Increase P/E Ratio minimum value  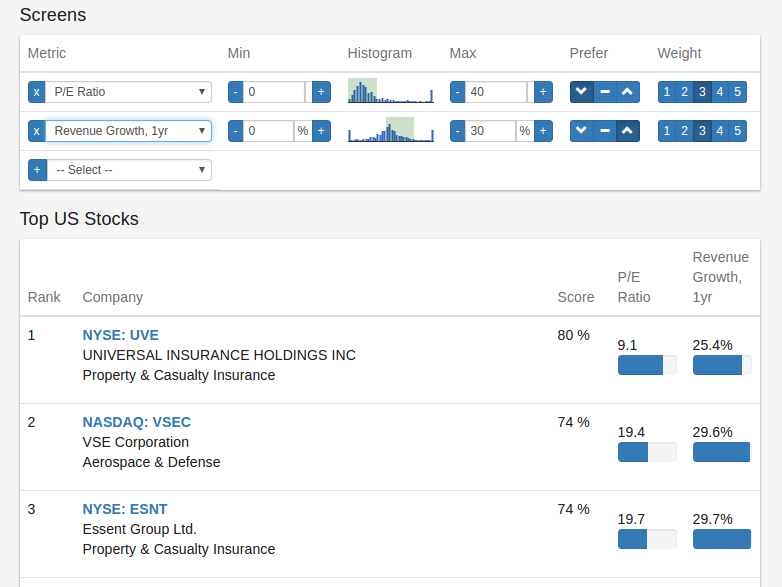click(321, 92)
